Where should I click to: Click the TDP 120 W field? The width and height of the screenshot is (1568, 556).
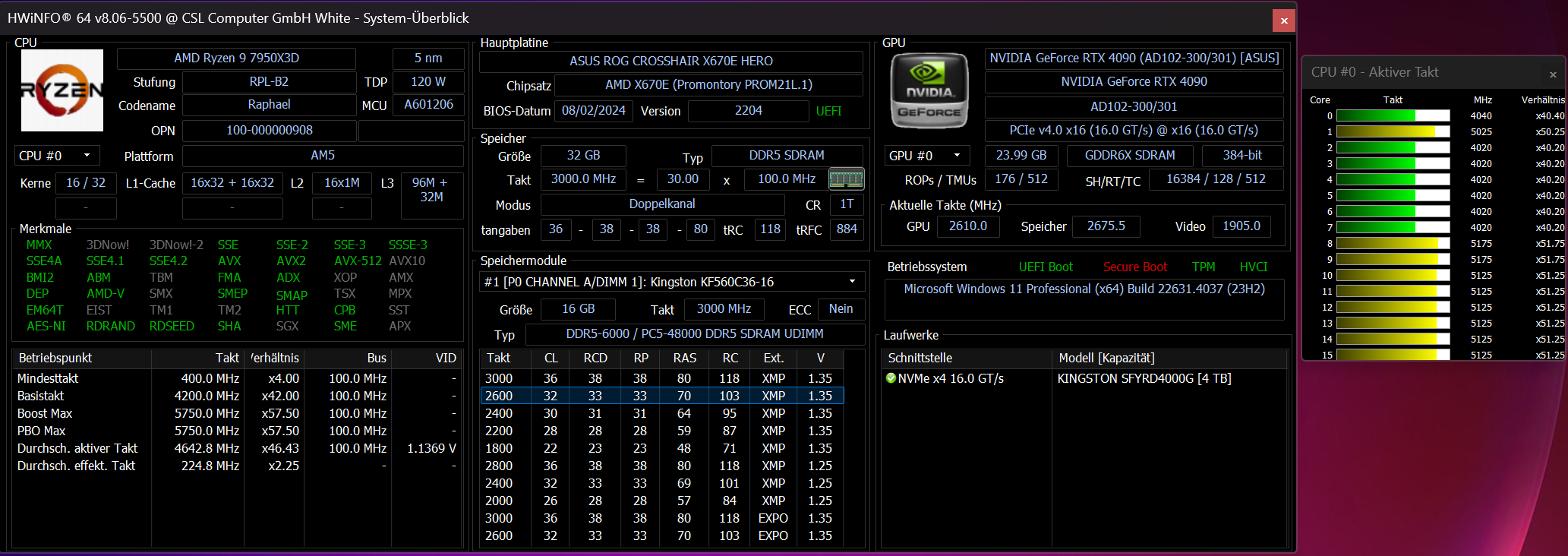(x=428, y=82)
